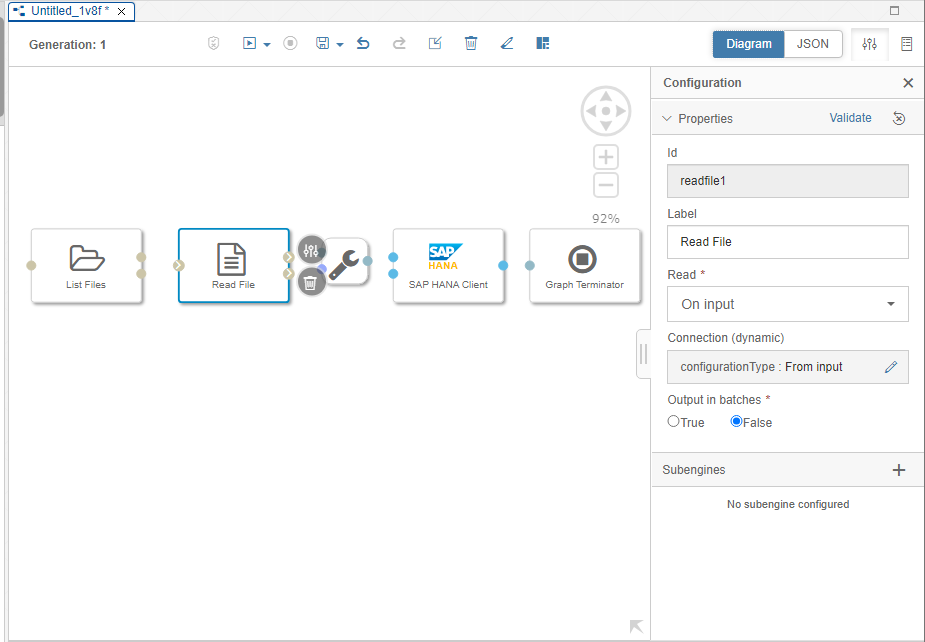The width and height of the screenshot is (925, 642).
Task: Open the Read 'On input' dropdown
Action: tap(788, 304)
